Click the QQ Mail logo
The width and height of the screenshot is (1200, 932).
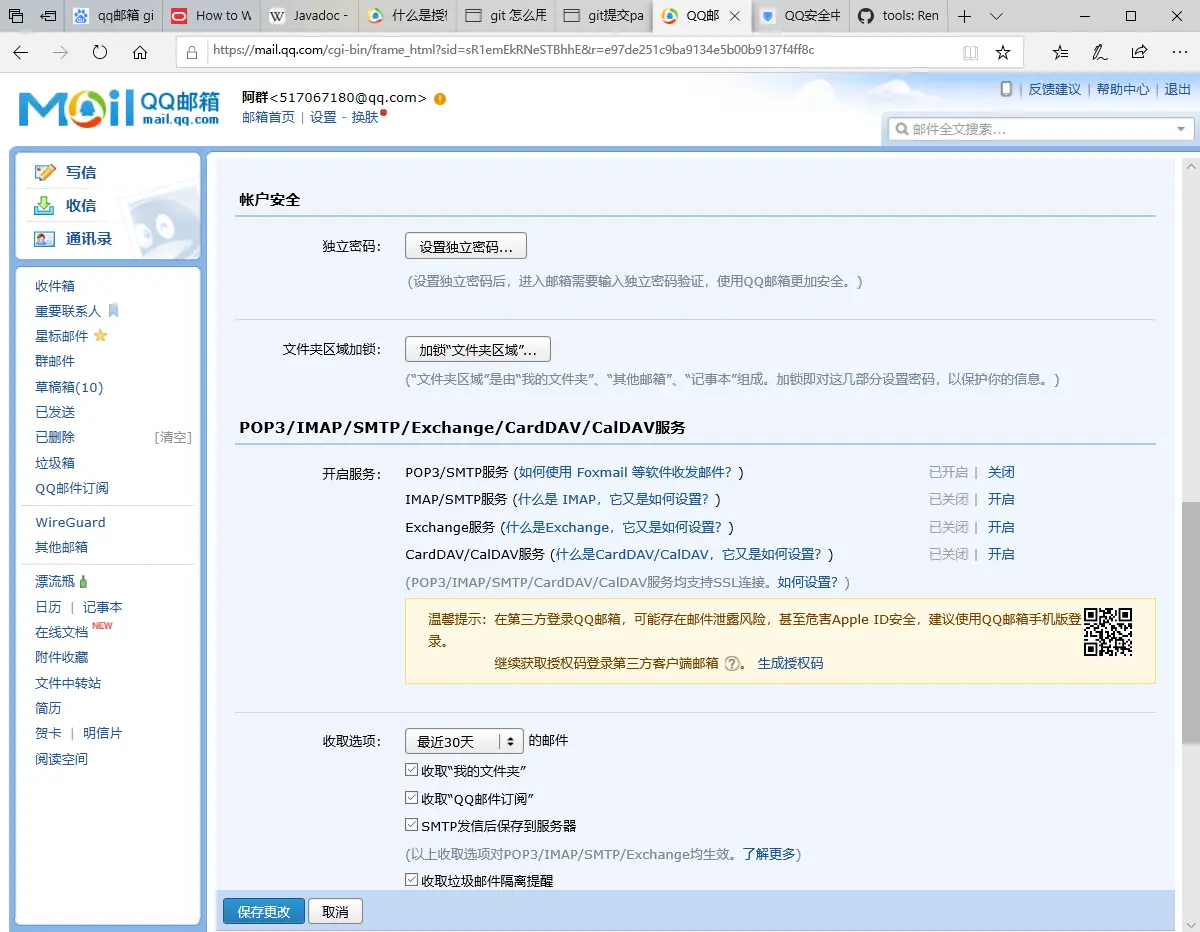(x=119, y=108)
